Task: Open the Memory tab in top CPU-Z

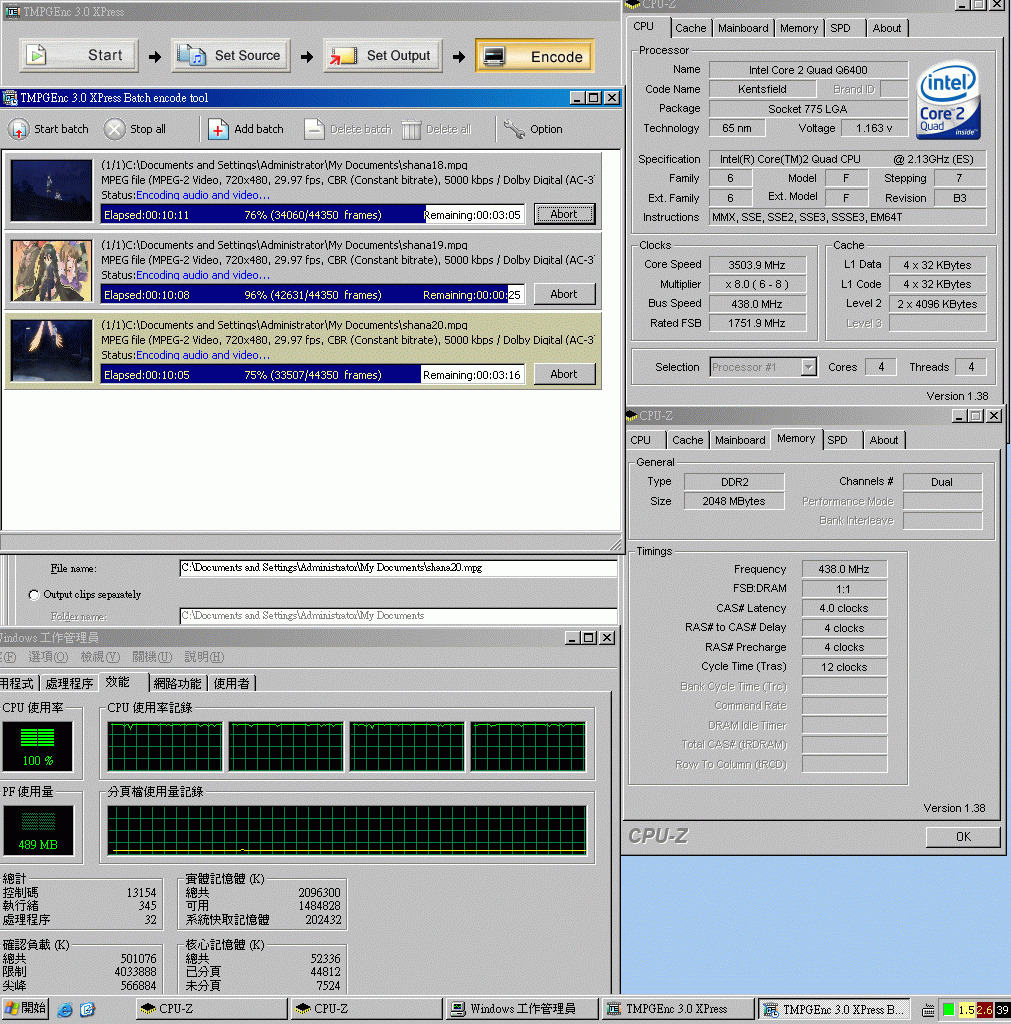Action: pyautogui.click(x=798, y=28)
